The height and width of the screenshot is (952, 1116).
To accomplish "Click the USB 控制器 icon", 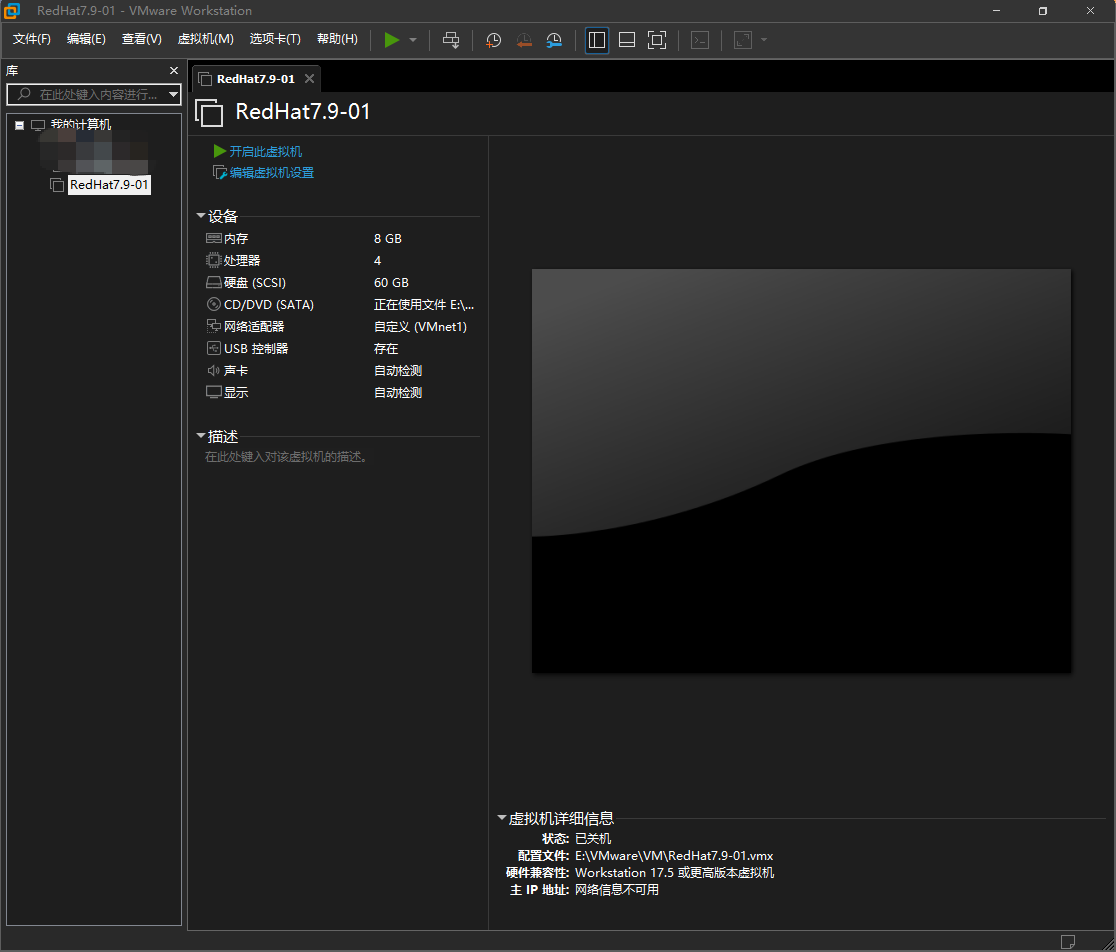I will pos(214,349).
